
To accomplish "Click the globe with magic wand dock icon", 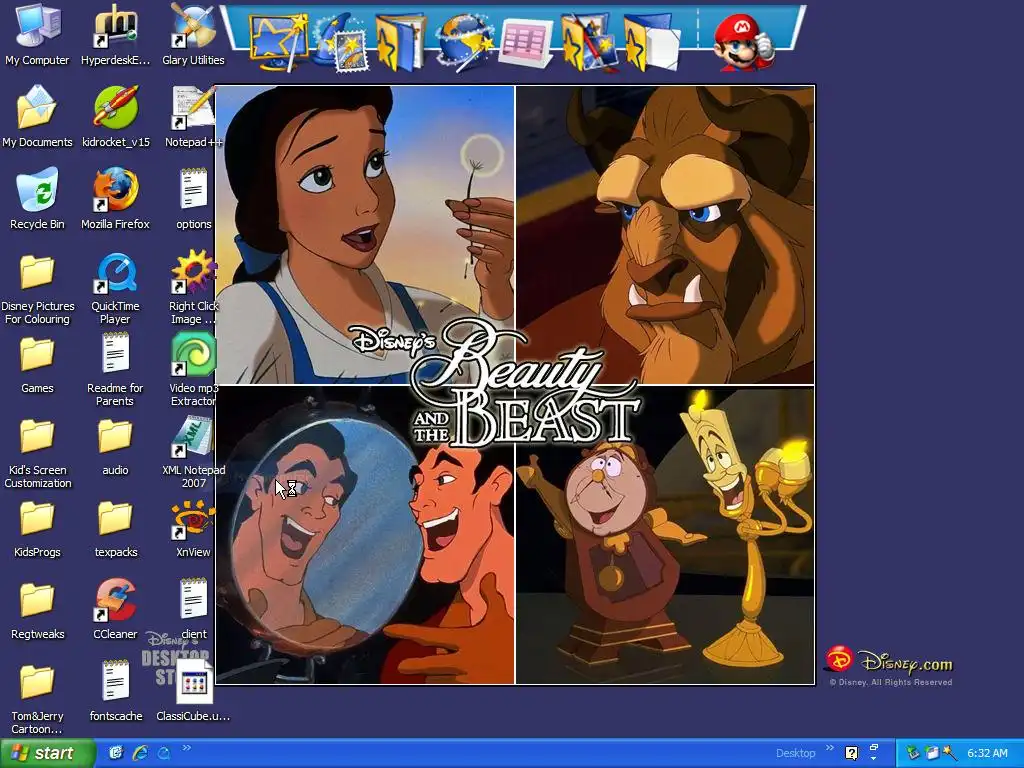I will [x=464, y=42].
